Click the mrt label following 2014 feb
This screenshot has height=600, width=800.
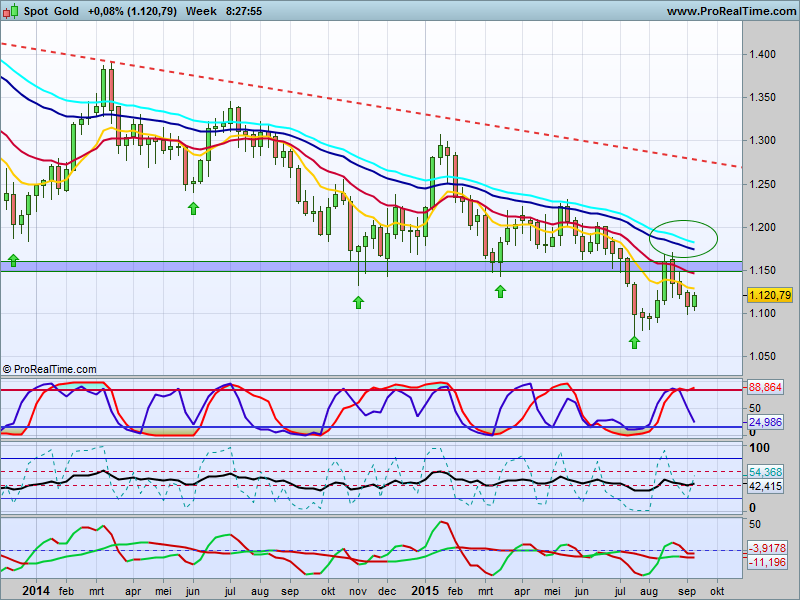[x=96, y=591]
